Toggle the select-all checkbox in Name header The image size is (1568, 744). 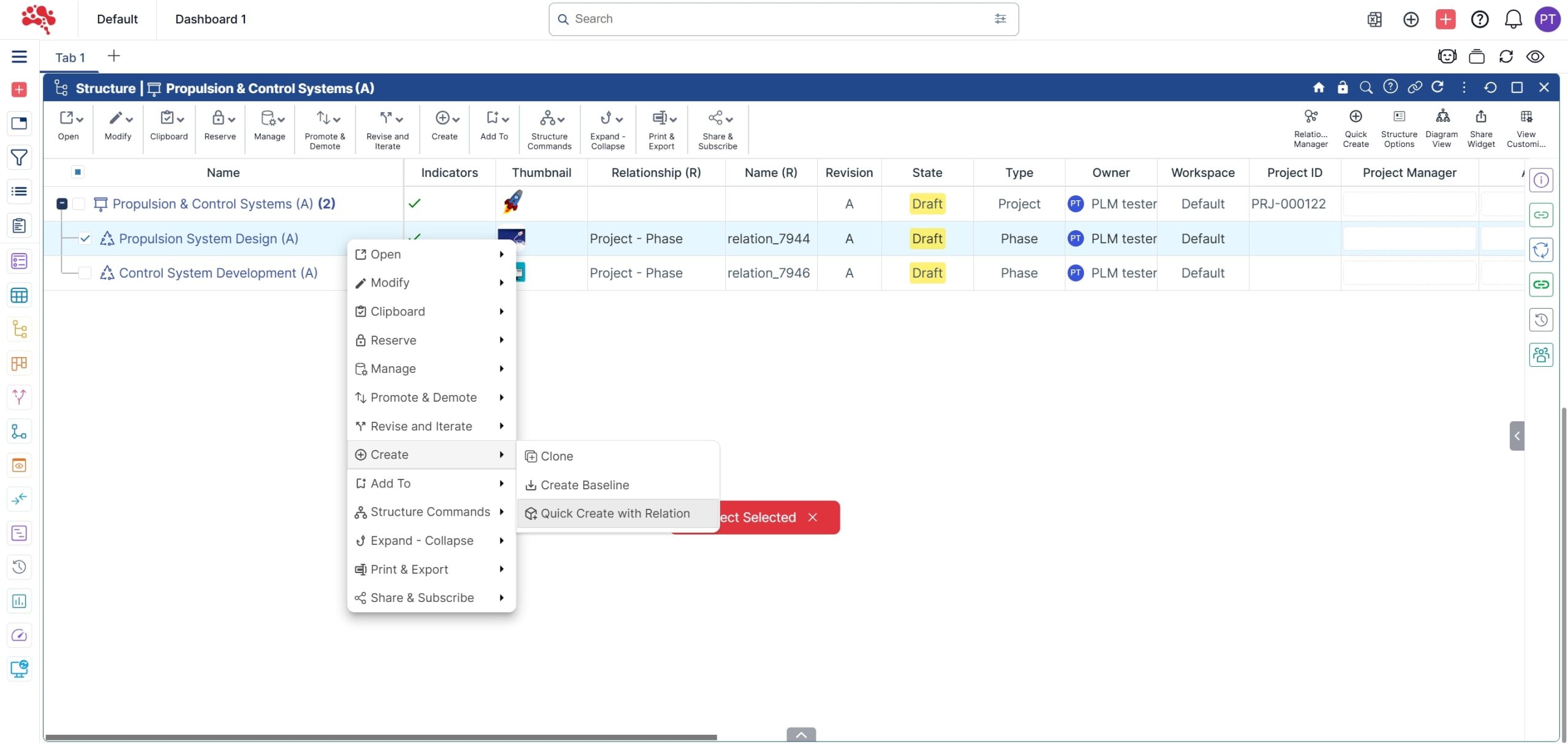[78, 172]
